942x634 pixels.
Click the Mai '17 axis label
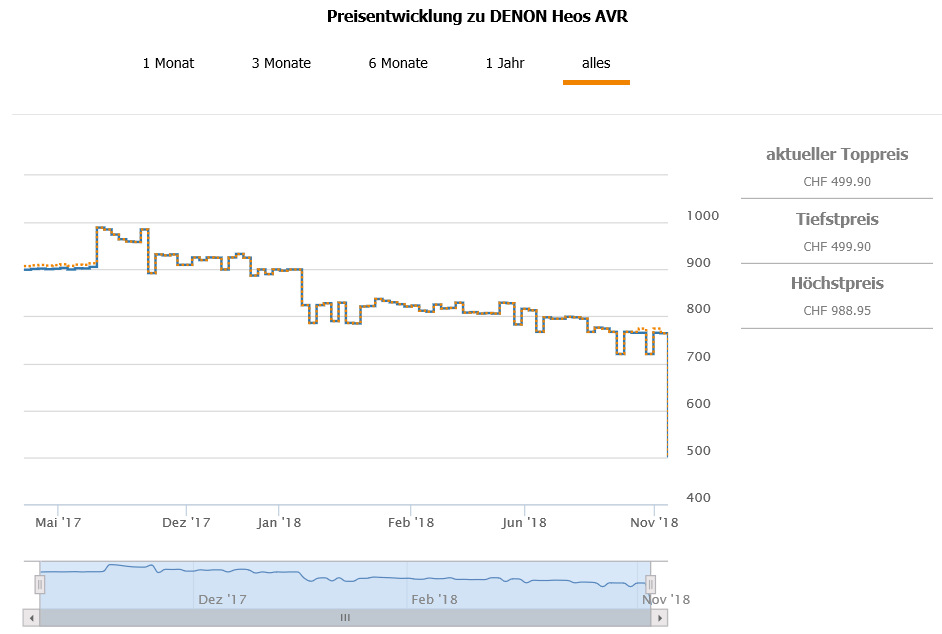pyautogui.click(x=58, y=522)
